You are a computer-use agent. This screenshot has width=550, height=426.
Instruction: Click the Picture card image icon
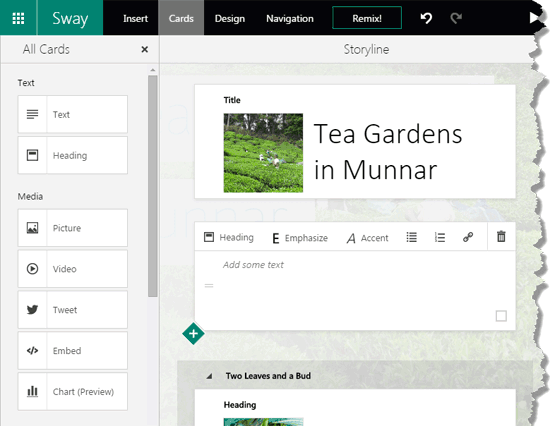coord(32,228)
